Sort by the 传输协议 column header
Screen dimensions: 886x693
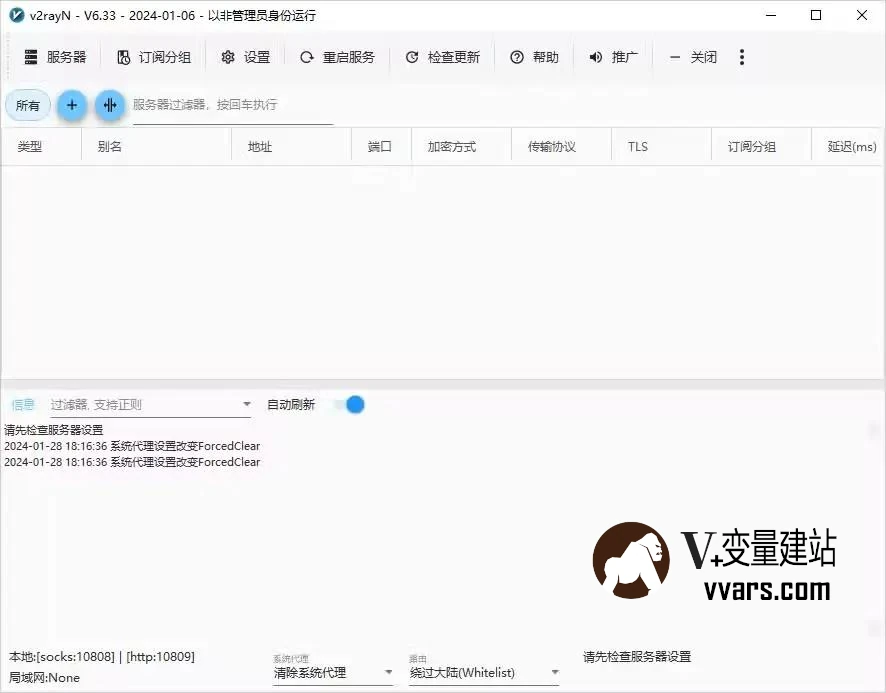pos(562,147)
